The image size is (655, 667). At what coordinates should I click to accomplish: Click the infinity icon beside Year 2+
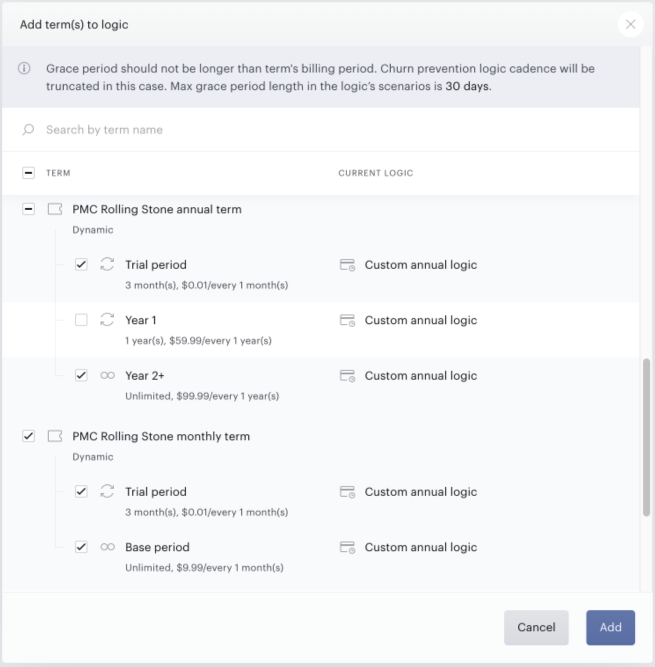tap(107, 375)
